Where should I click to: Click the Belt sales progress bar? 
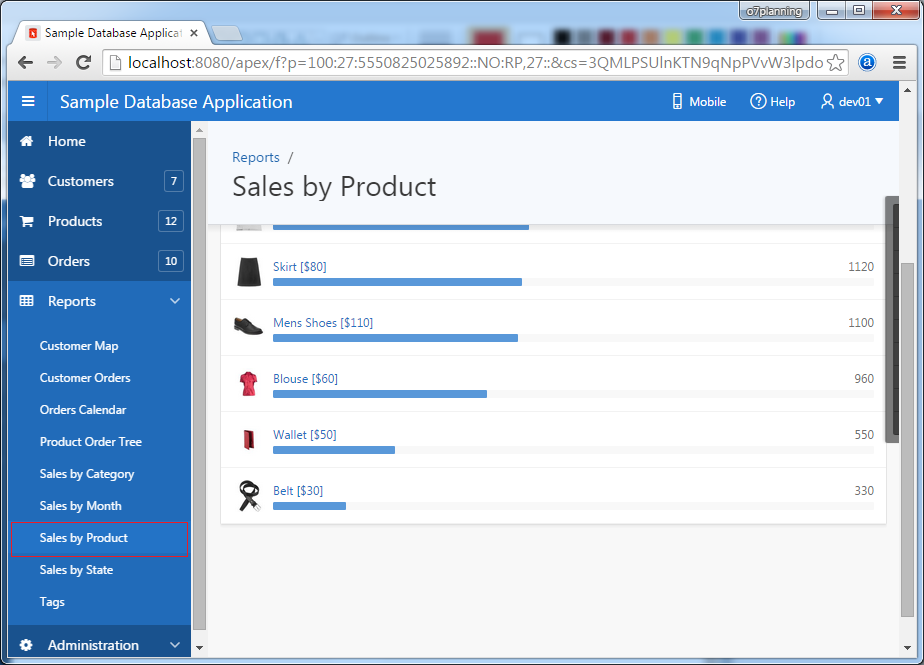click(573, 506)
